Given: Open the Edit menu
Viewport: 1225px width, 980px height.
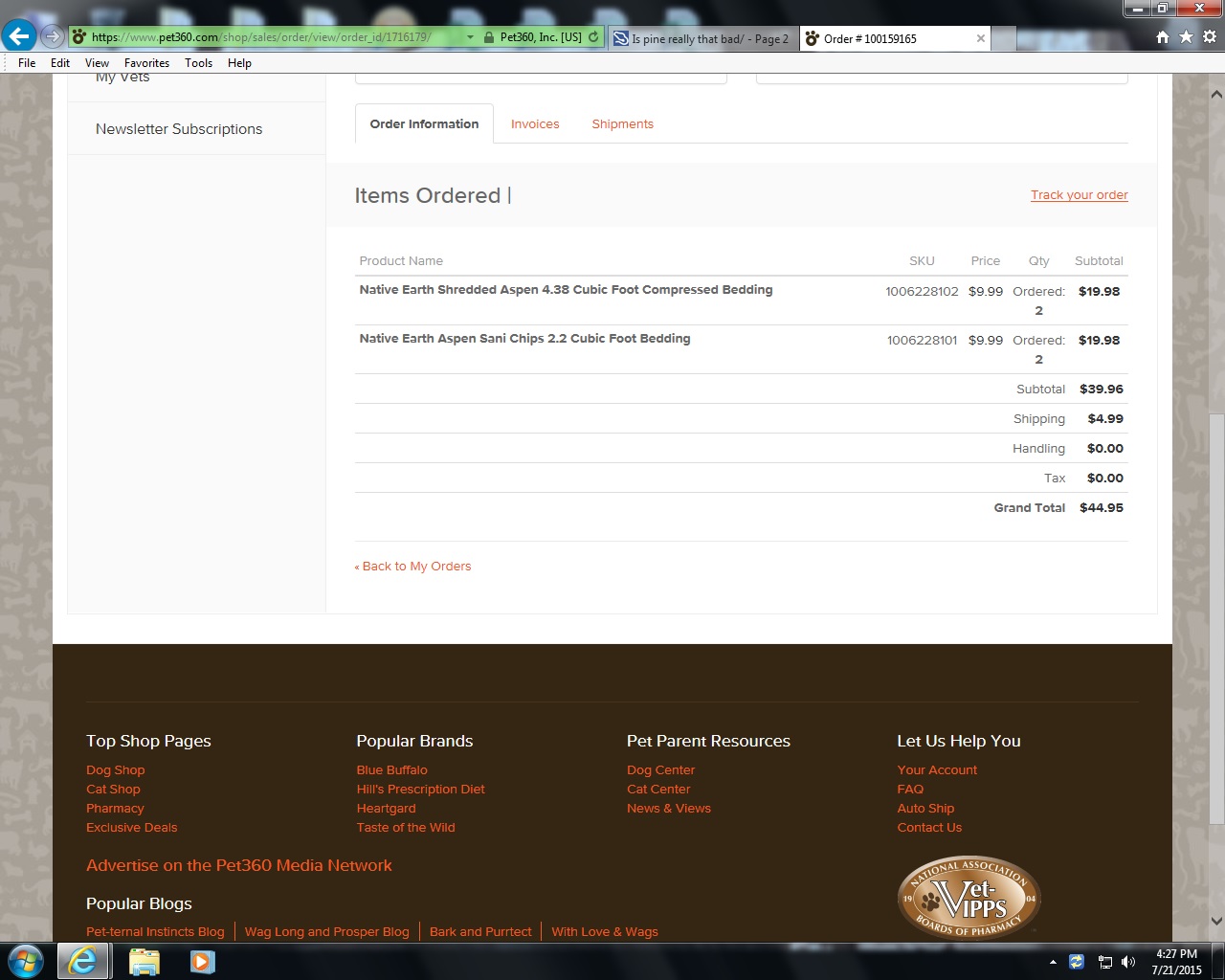Looking at the screenshot, I should click(60, 63).
